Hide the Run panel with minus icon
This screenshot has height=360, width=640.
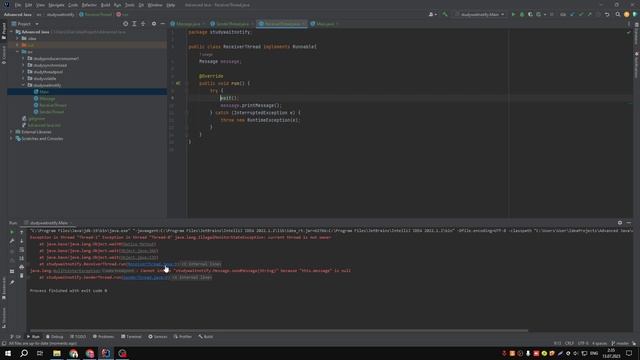pyautogui.click(x=629, y=223)
